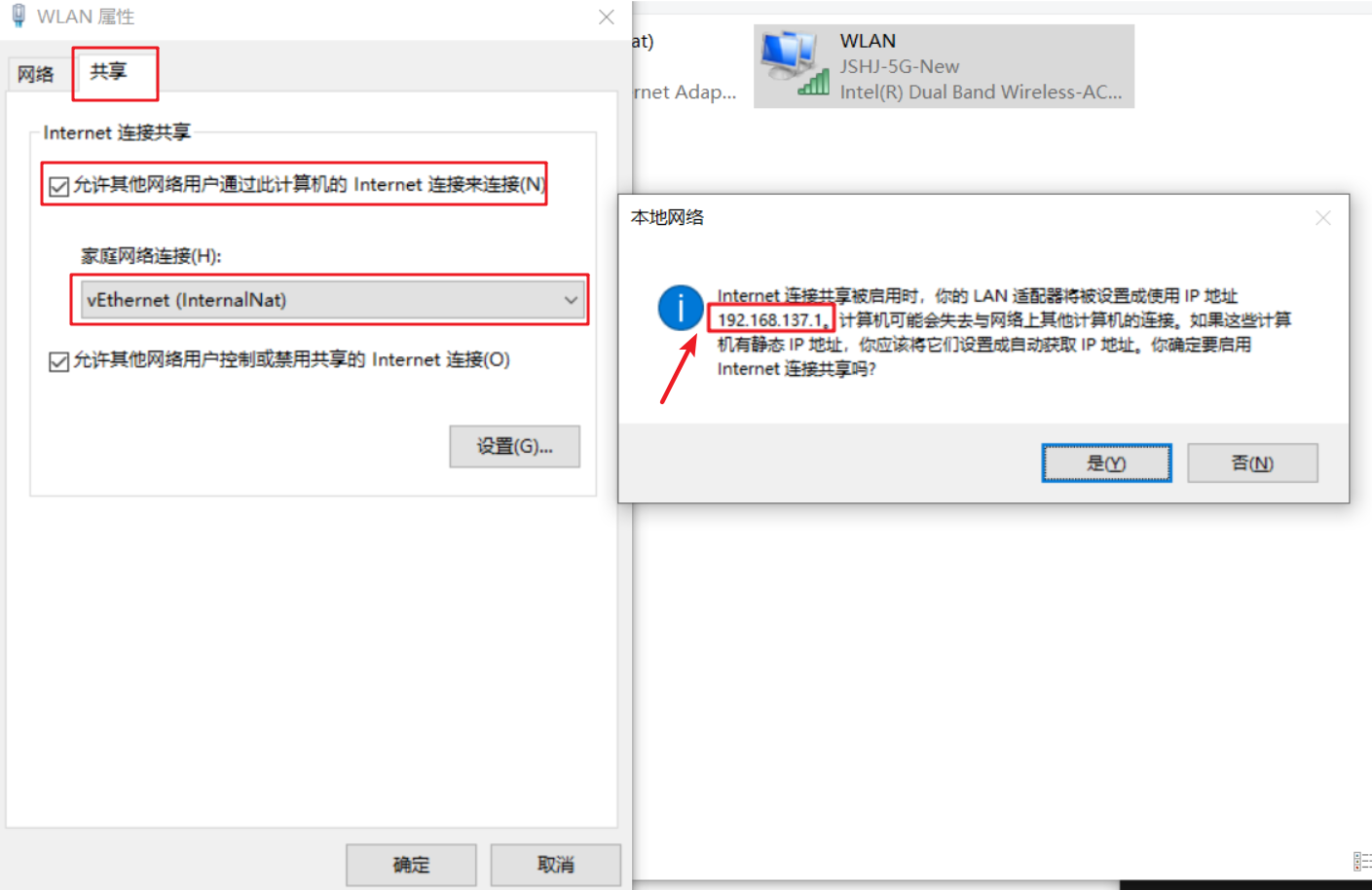Open 设置(G)... settings button
This screenshot has width=1372, height=890.
514,446
